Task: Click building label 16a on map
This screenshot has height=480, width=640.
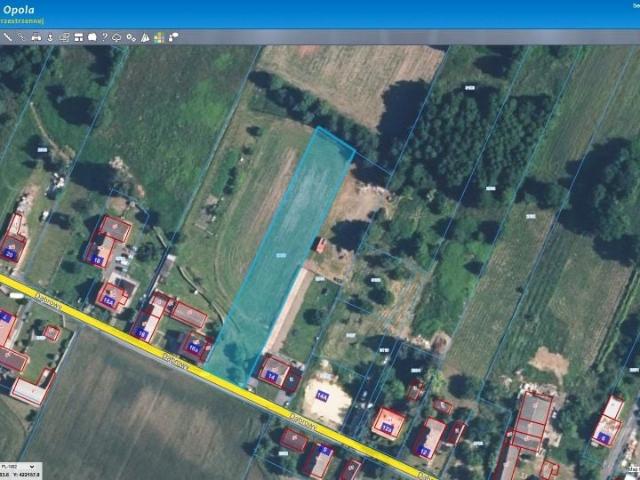Action: point(193,349)
